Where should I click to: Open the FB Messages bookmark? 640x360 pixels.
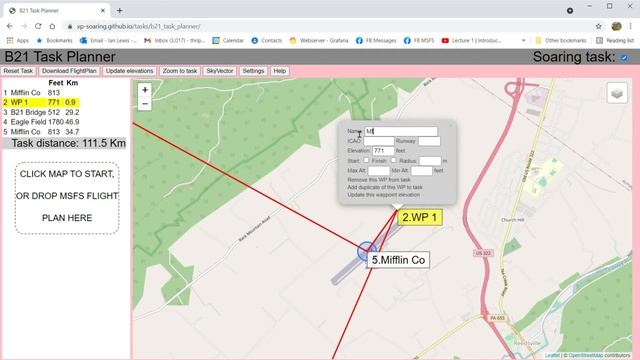[376, 40]
